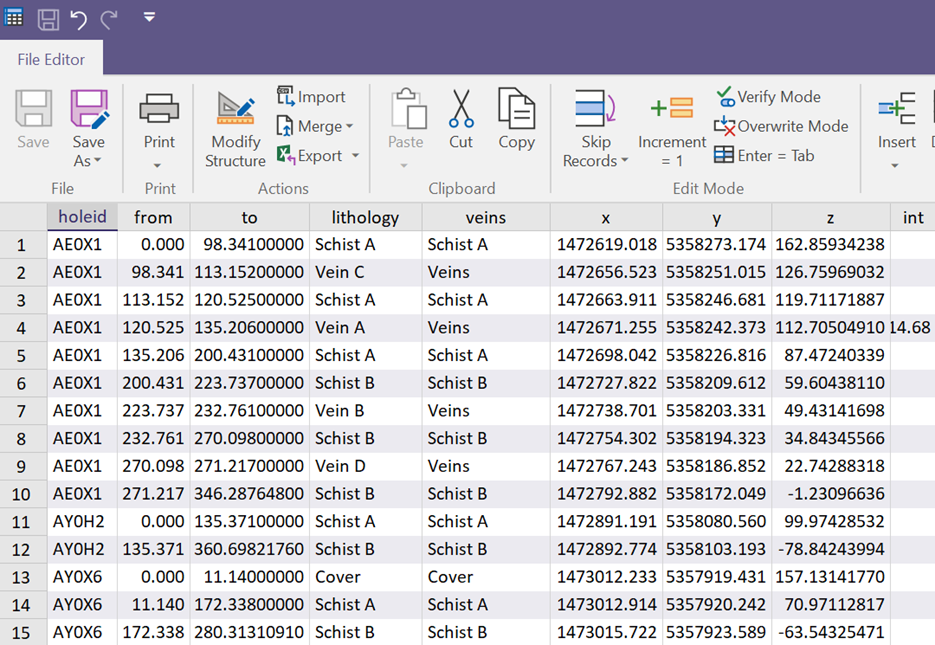Image resolution: width=935 pixels, height=645 pixels.
Task: Click the Undo arrow in title bar
Action: point(78,19)
